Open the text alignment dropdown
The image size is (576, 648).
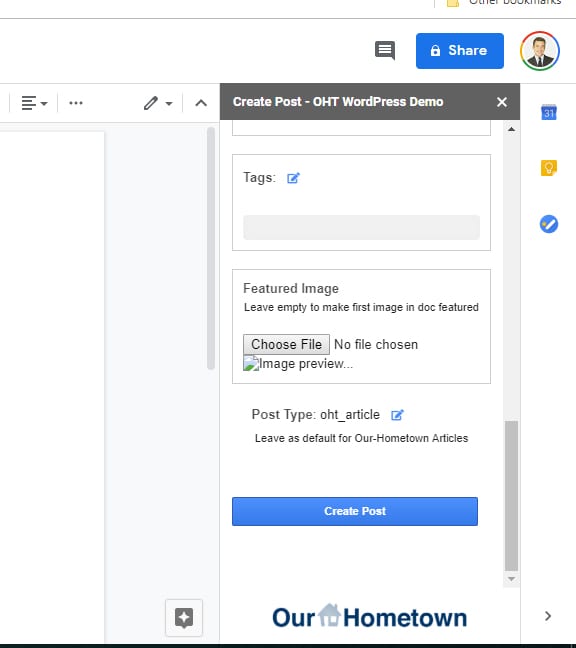coord(34,103)
